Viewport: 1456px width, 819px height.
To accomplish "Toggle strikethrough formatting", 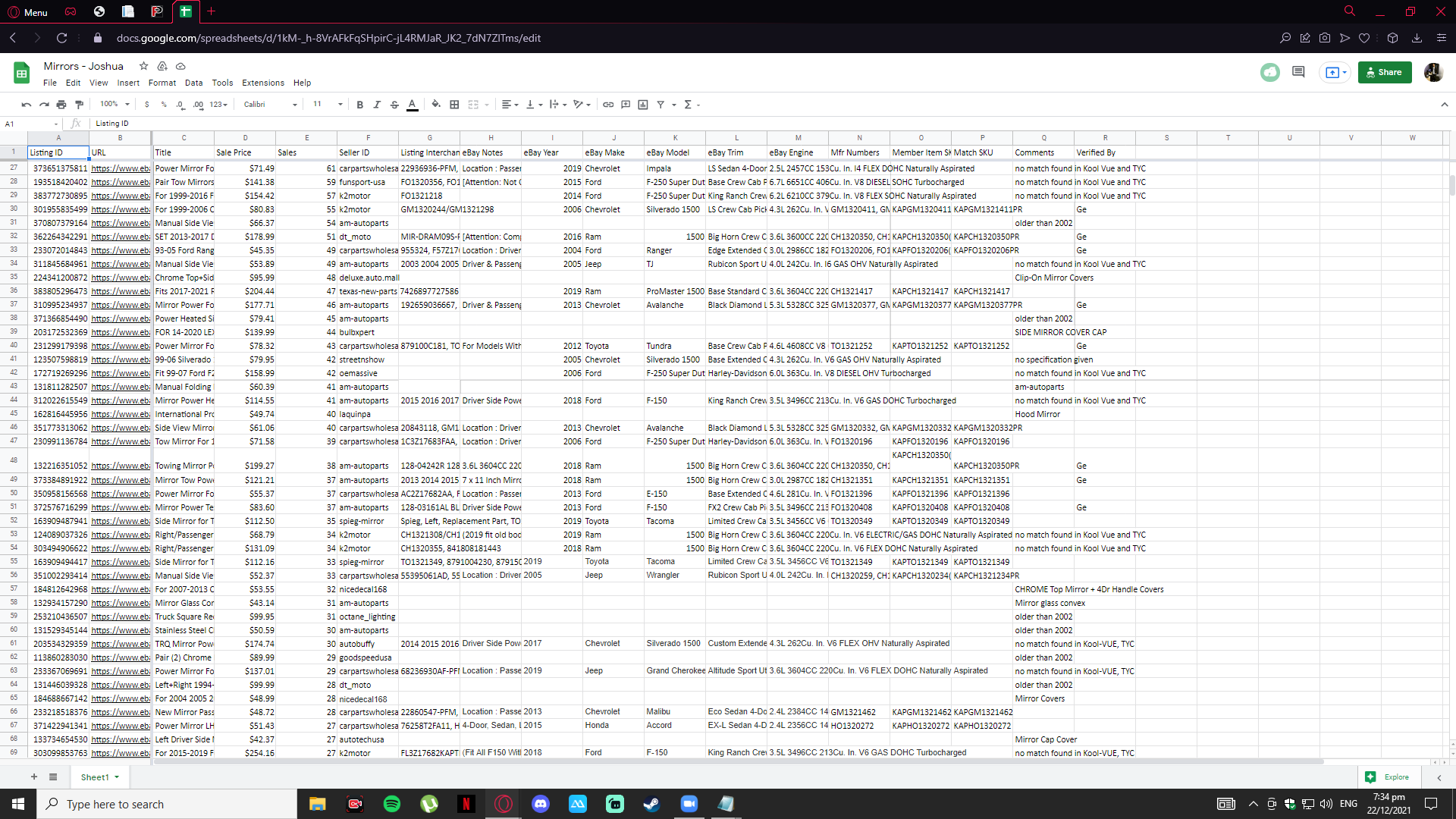I will 394,105.
